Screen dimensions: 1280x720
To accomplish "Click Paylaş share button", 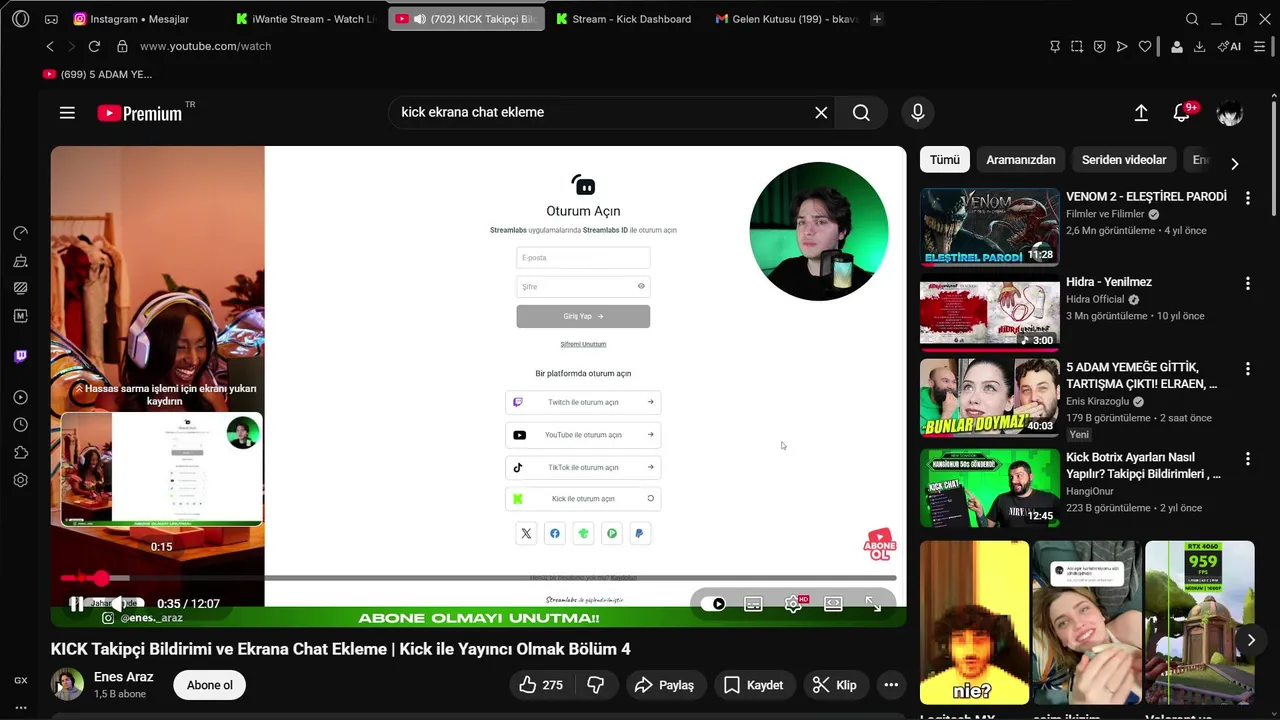I will click(x=665, y=685).
